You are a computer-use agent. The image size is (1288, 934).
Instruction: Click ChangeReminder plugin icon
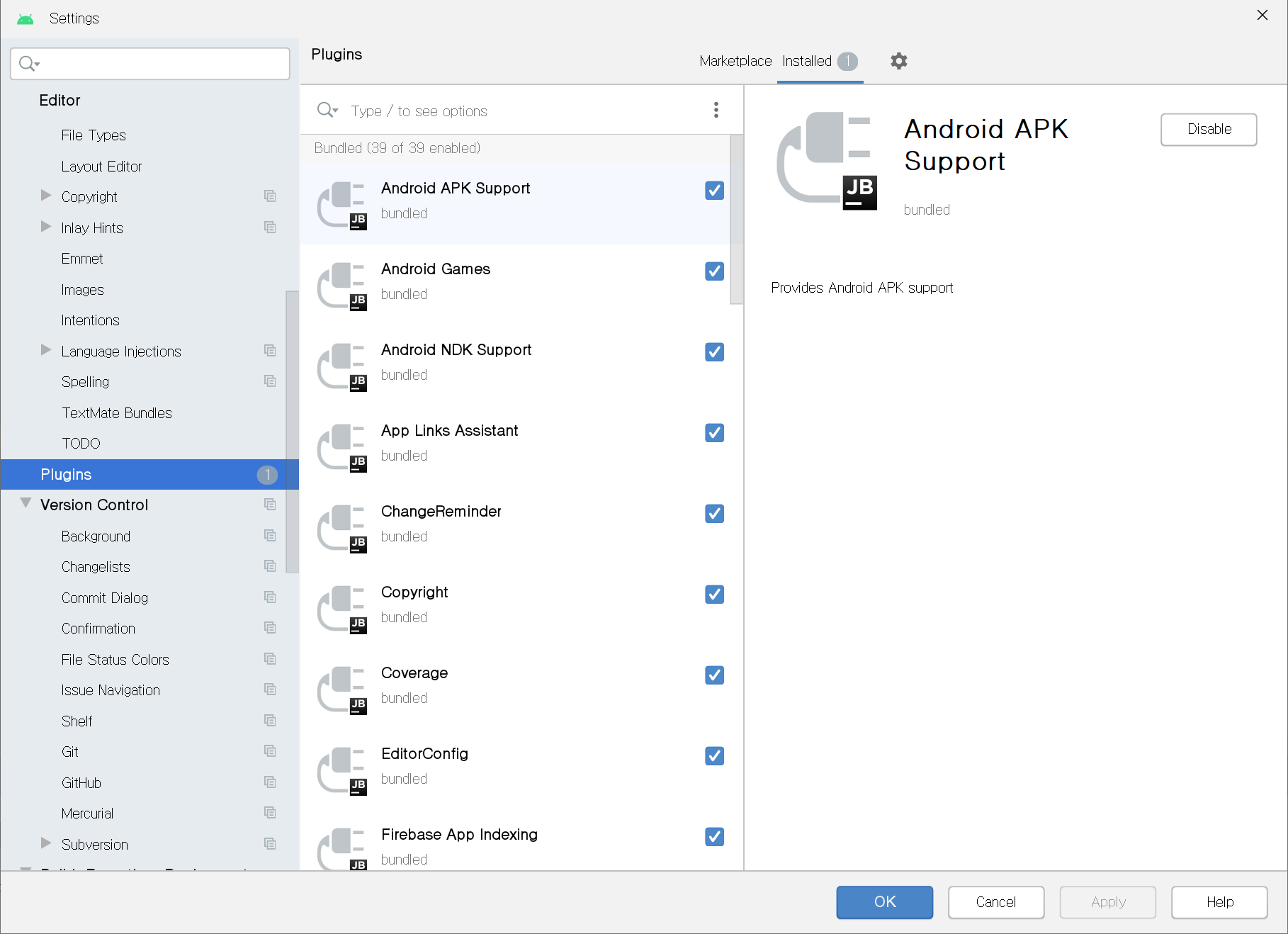(x=342, y=528)
